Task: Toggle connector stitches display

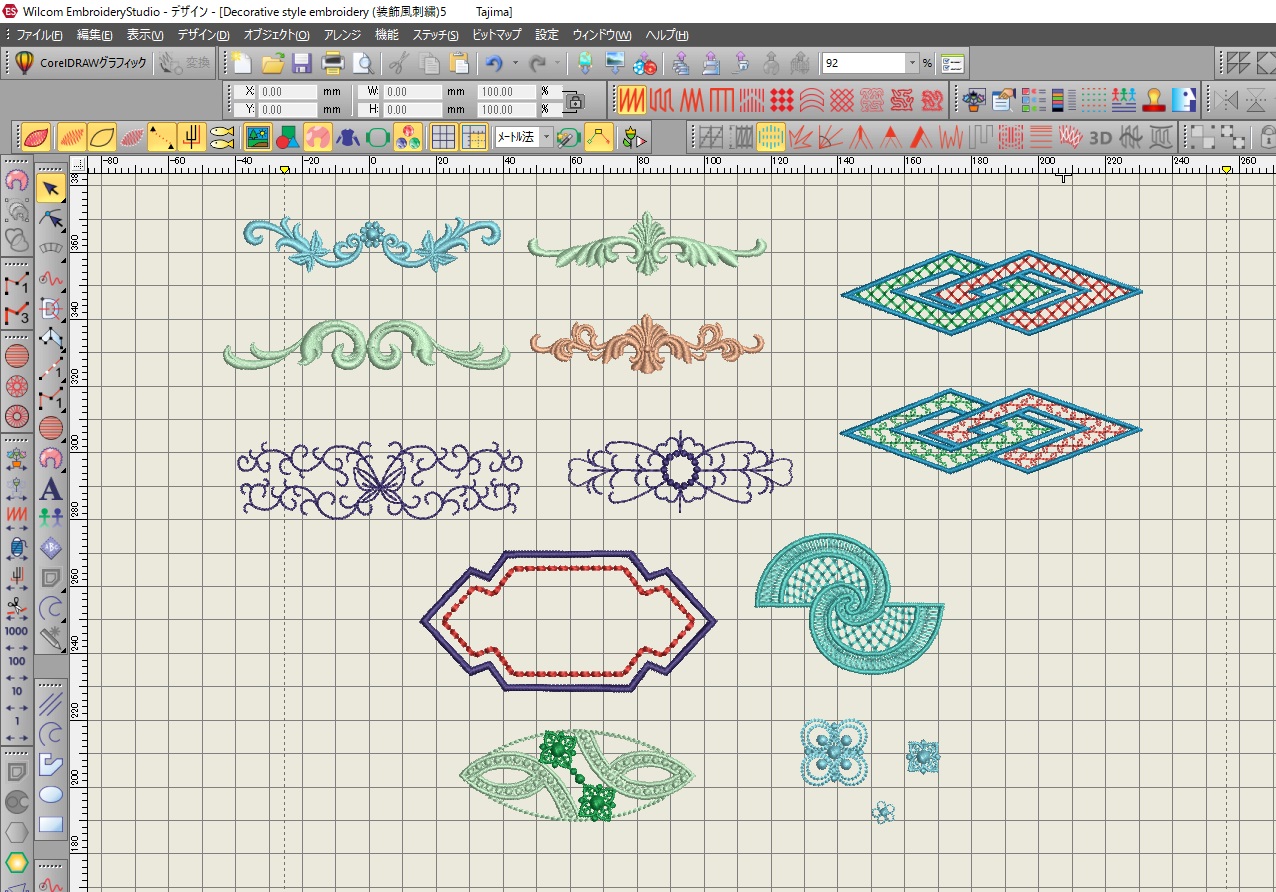Action: point(162,137)
